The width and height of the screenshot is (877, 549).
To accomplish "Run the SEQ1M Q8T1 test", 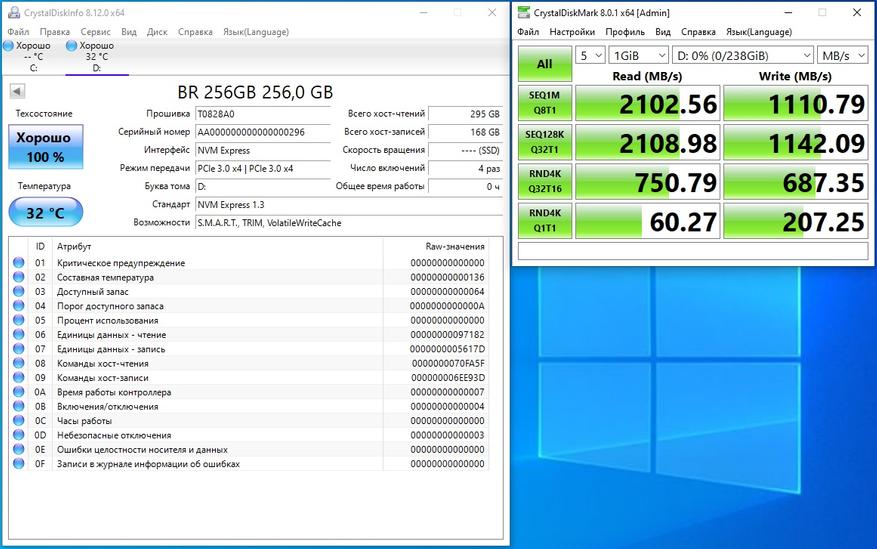I will pos(544,104).
